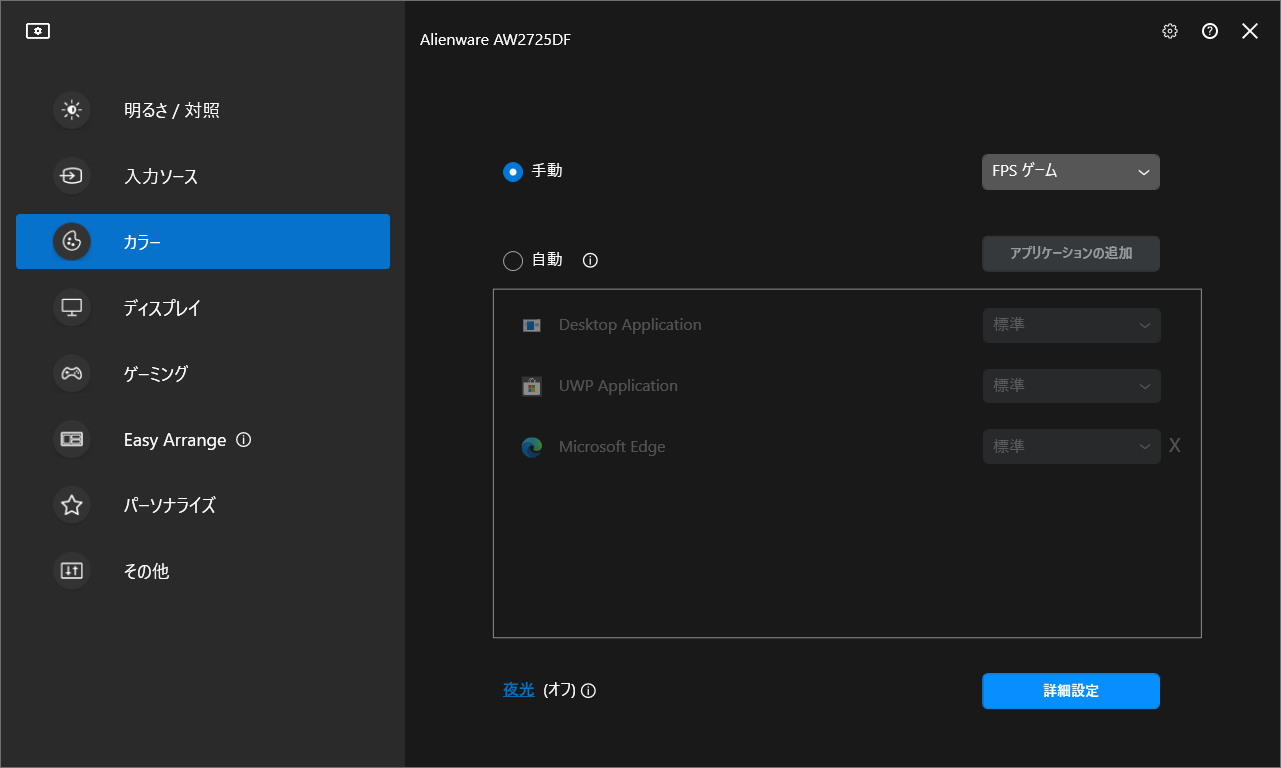
Task: Click the Dell Display Manager logo icon
Action: (x=38, y=31)
